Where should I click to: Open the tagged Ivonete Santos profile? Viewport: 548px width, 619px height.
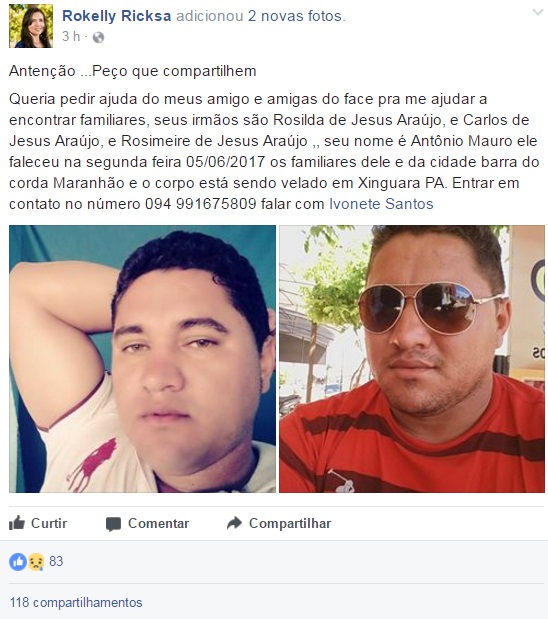(x=381, y=204)
